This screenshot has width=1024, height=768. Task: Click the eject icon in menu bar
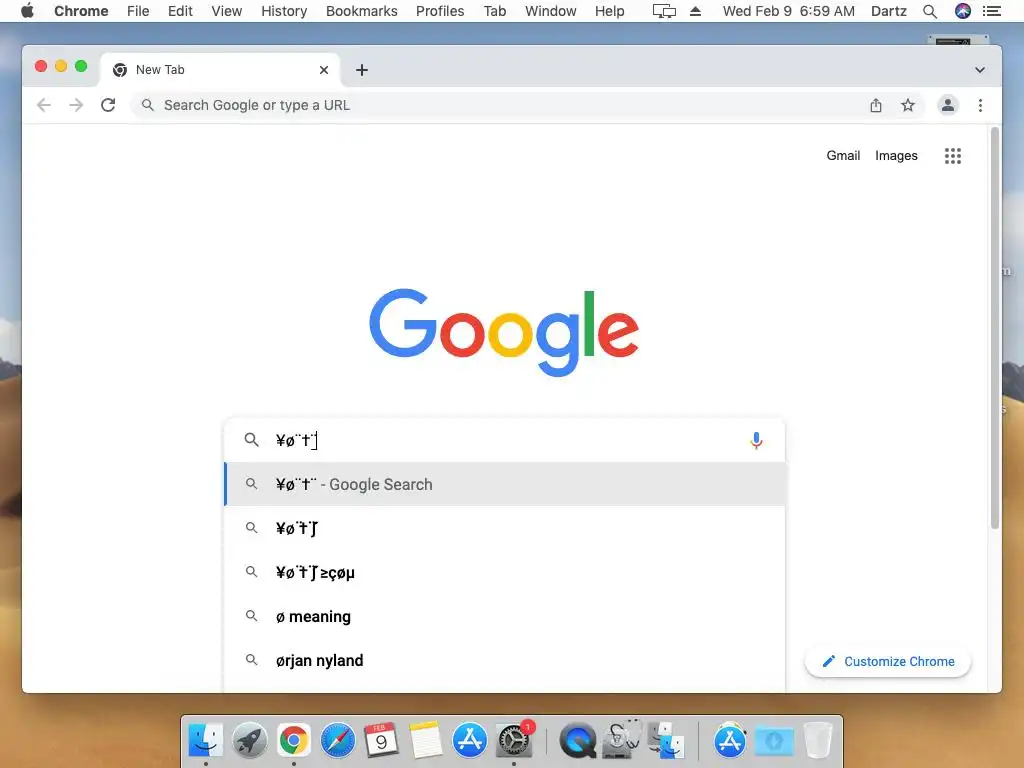click(696, 11)
